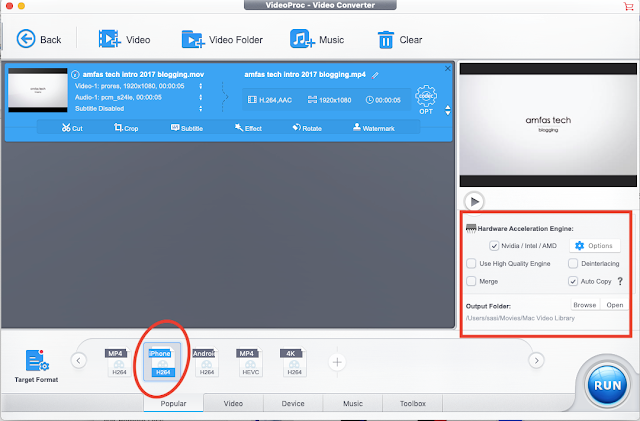
Task: Add a video with the Video button
Action: click(x=124, y=40)
